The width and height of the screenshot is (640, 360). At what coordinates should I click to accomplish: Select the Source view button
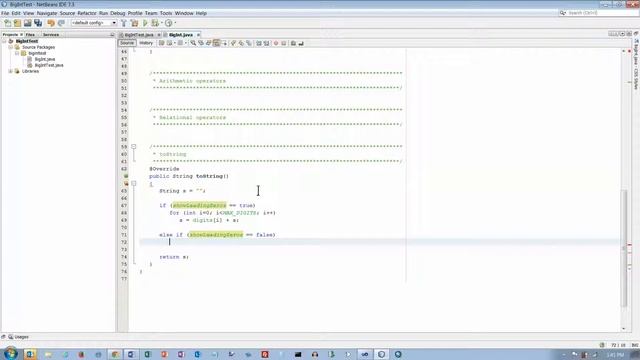click(x=127, y=43)
